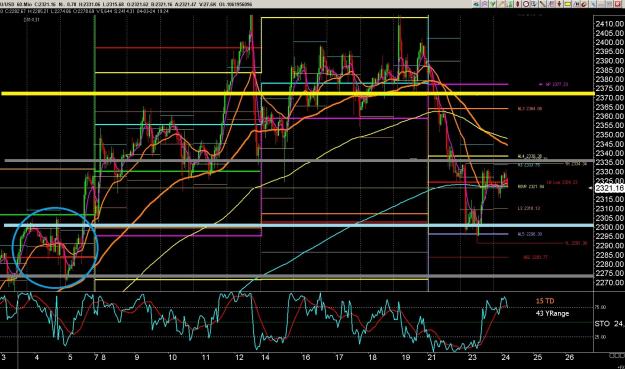Click the 2410.00 price axis label
The image size is (625, 369).
610,24
